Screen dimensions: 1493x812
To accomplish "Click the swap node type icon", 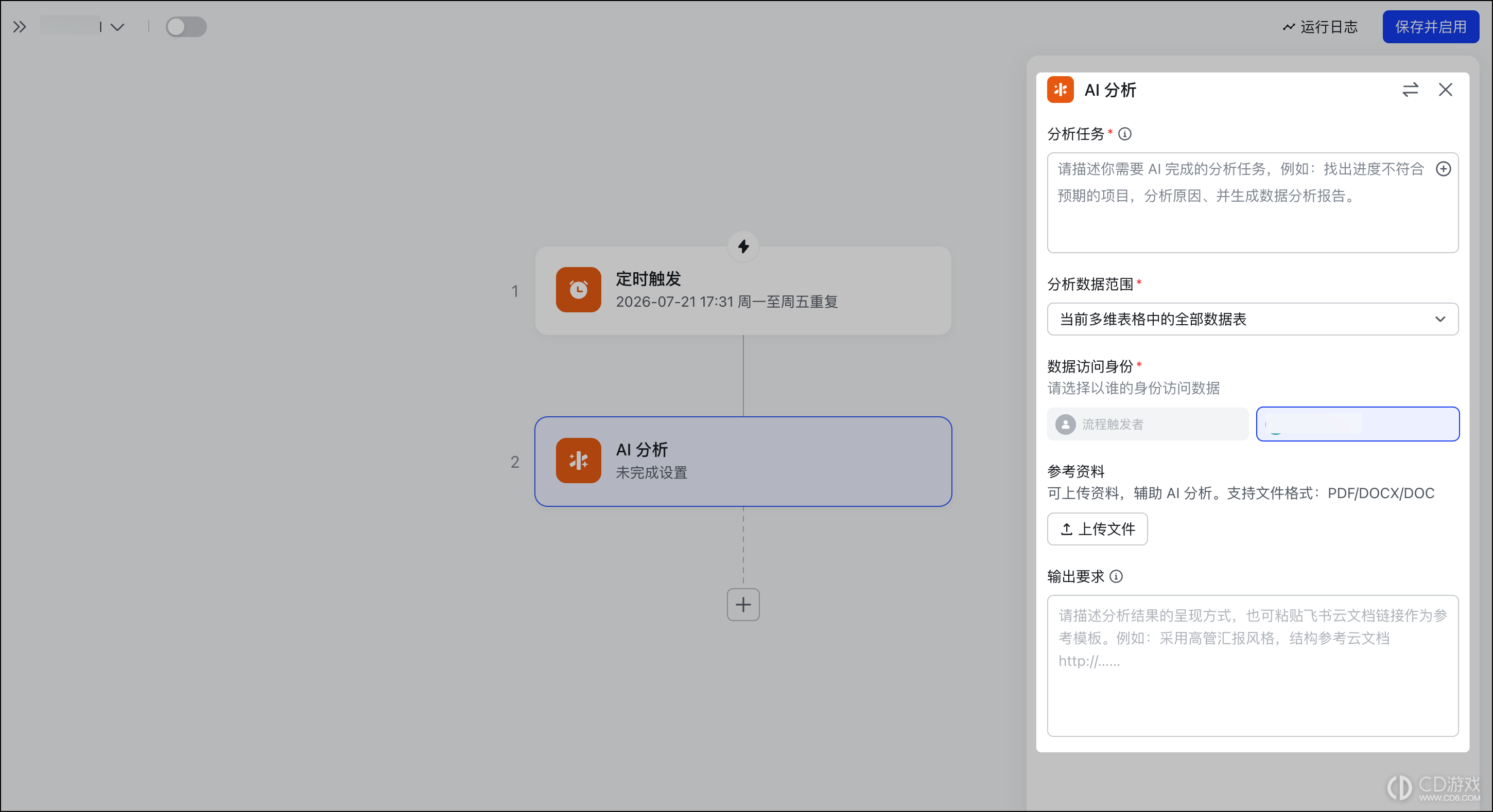I will [1410, 90].
